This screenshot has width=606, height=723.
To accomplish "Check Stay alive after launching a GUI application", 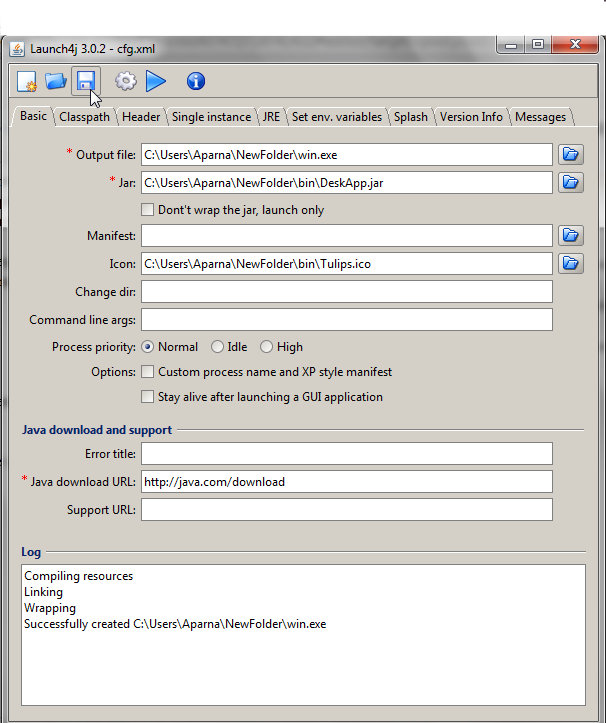I will [x=147, y=397].
